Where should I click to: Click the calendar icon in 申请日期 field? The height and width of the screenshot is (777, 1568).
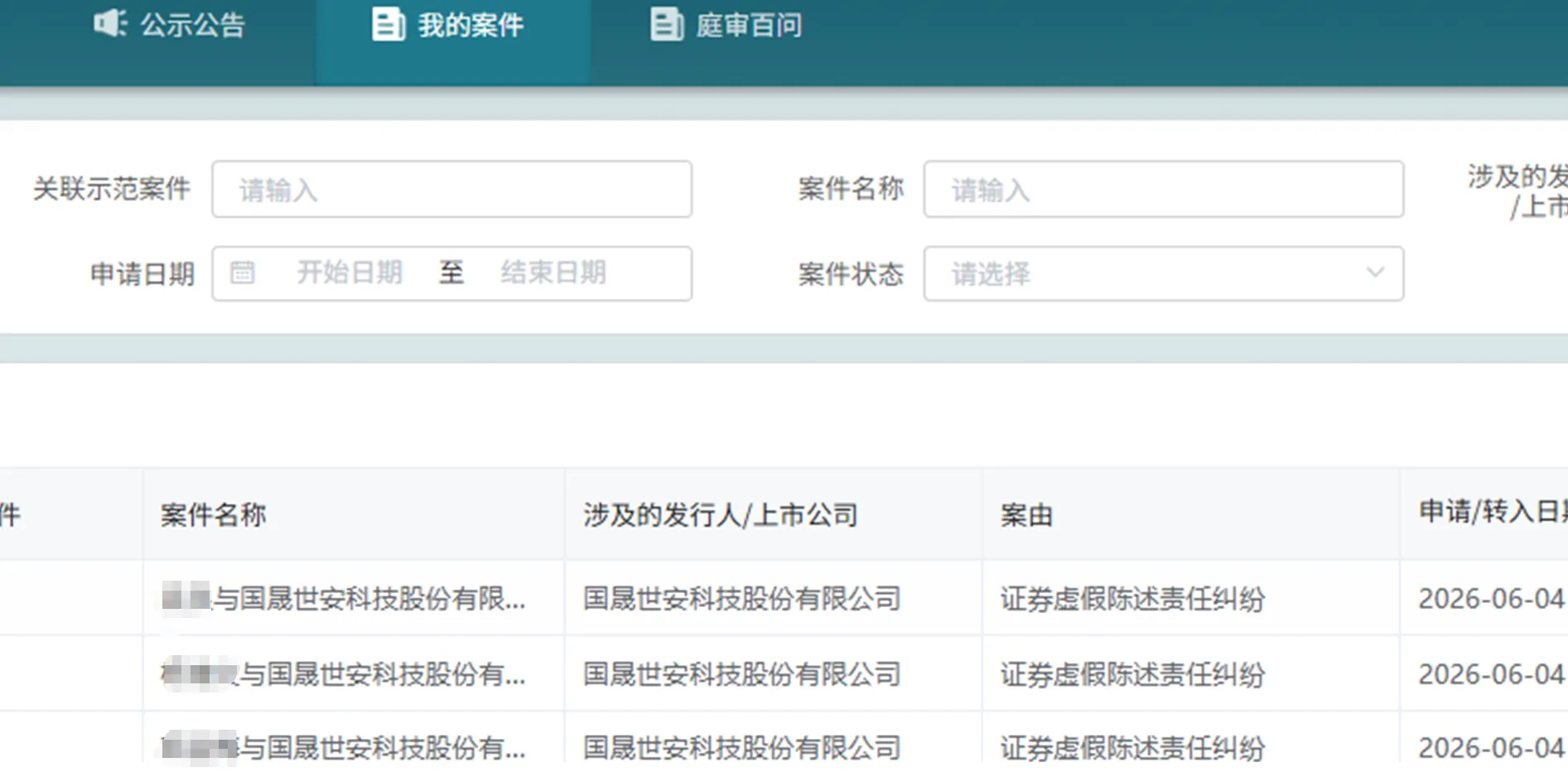(x=242, y=273)
